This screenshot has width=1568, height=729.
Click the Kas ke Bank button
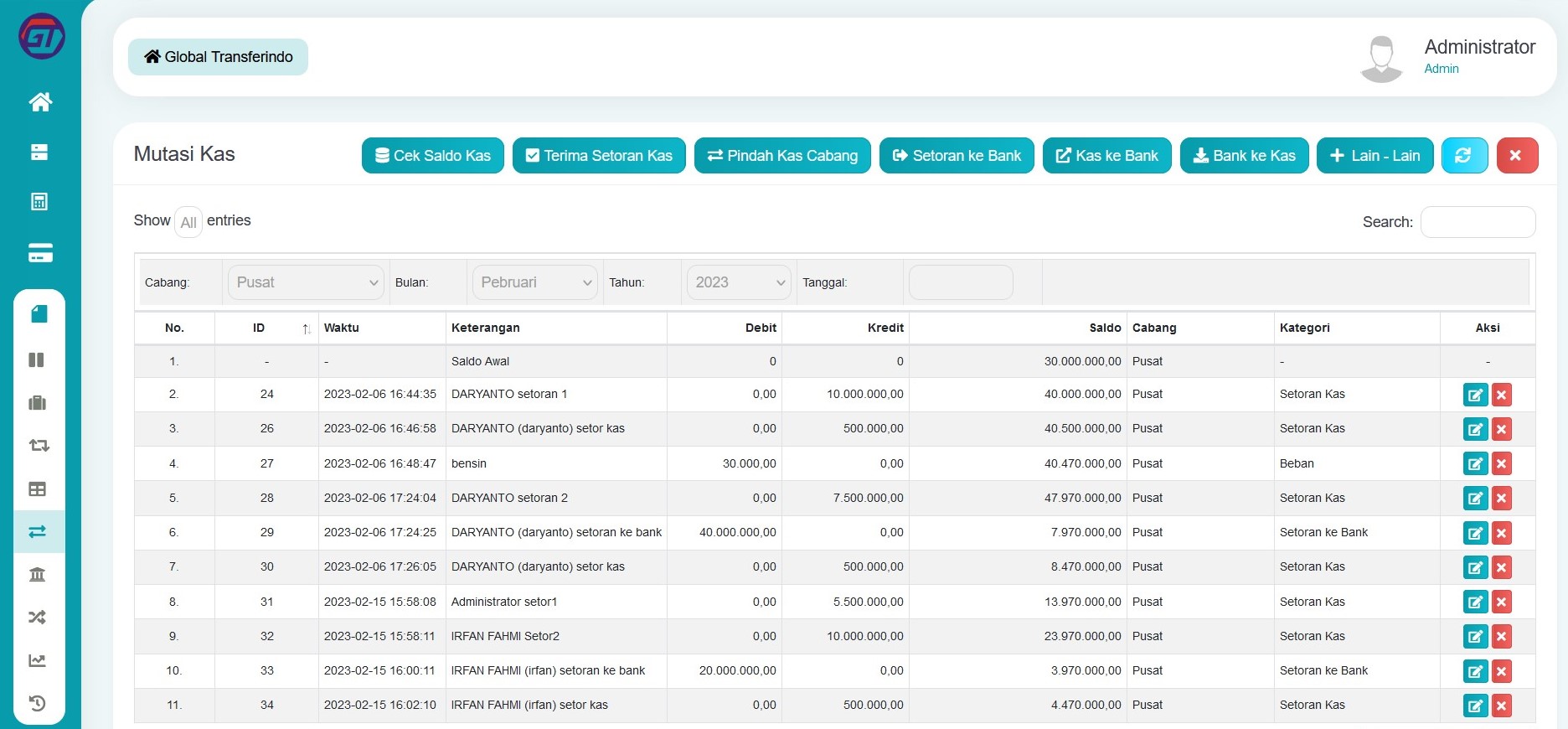[x=1107, y=155]
